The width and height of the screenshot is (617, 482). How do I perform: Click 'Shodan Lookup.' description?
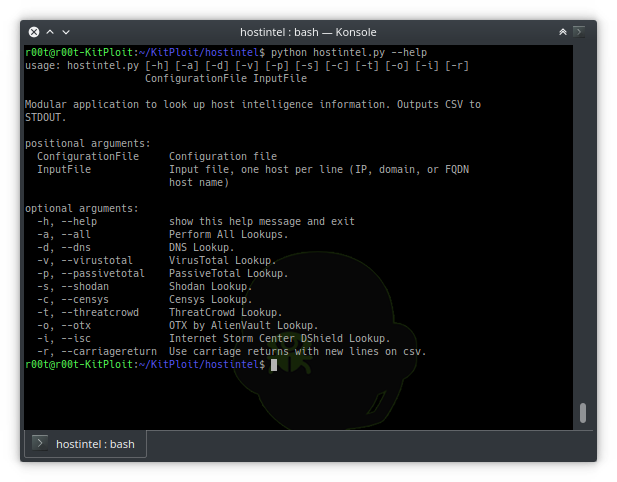(x=211, y=286)
